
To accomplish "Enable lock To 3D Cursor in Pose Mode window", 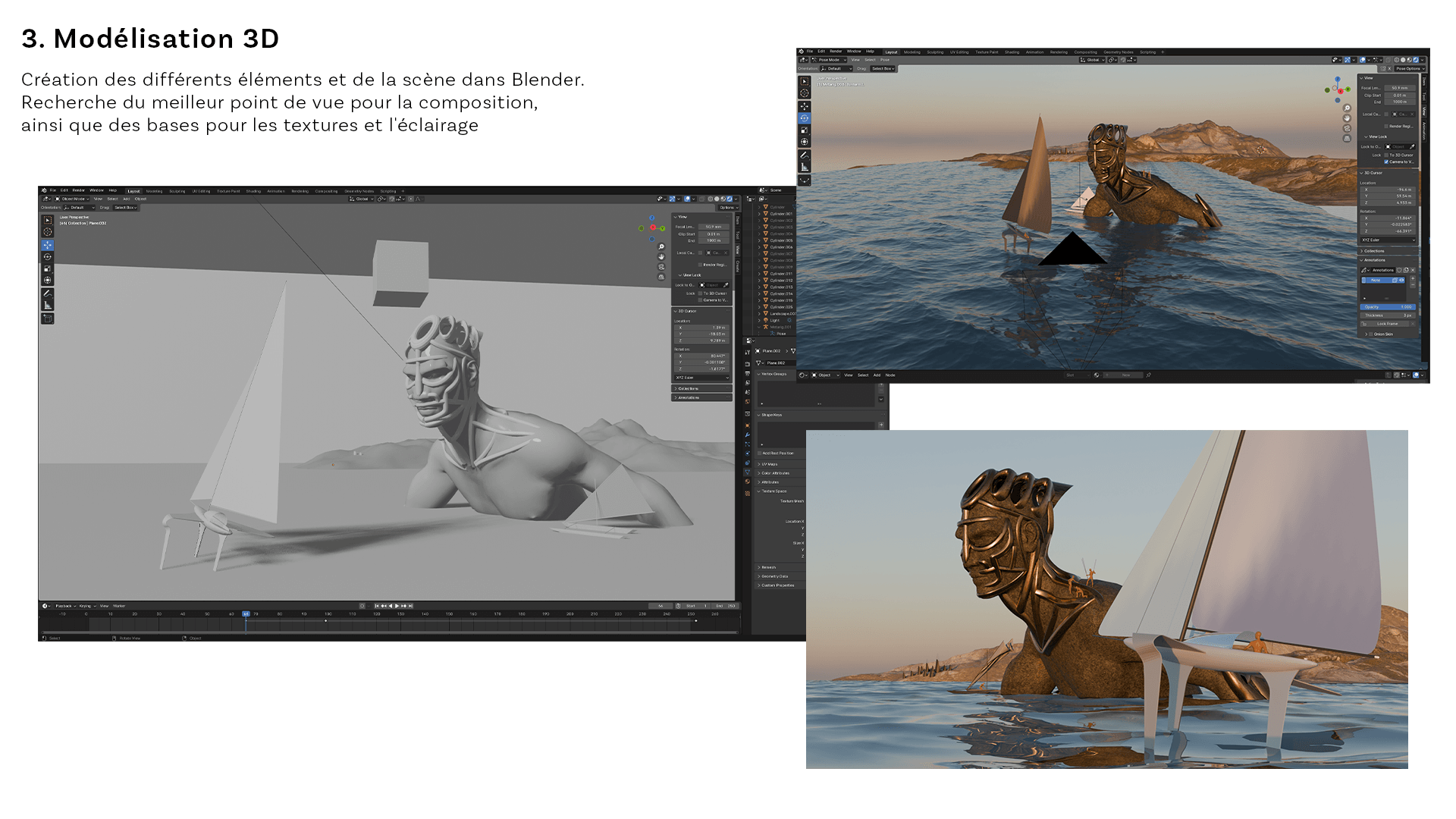I will (x=1386, y=155).
